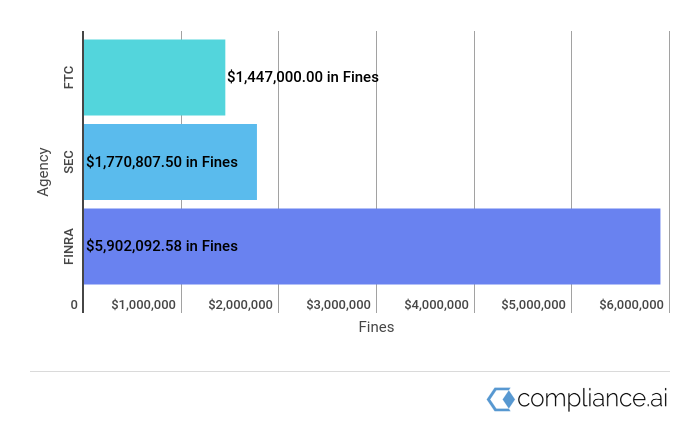Click the Agency vertical axis title
Image resolution: width=700 pixels, height=428 pixels.
click(43, 171)
